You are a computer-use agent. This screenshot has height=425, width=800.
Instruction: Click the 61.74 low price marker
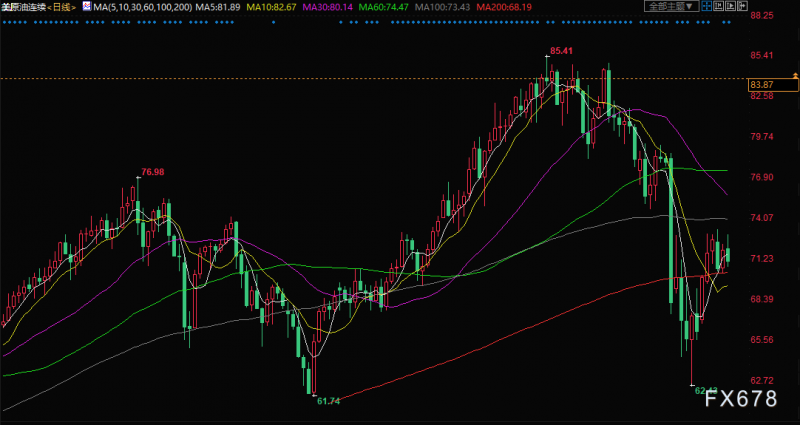pos(328,401)
